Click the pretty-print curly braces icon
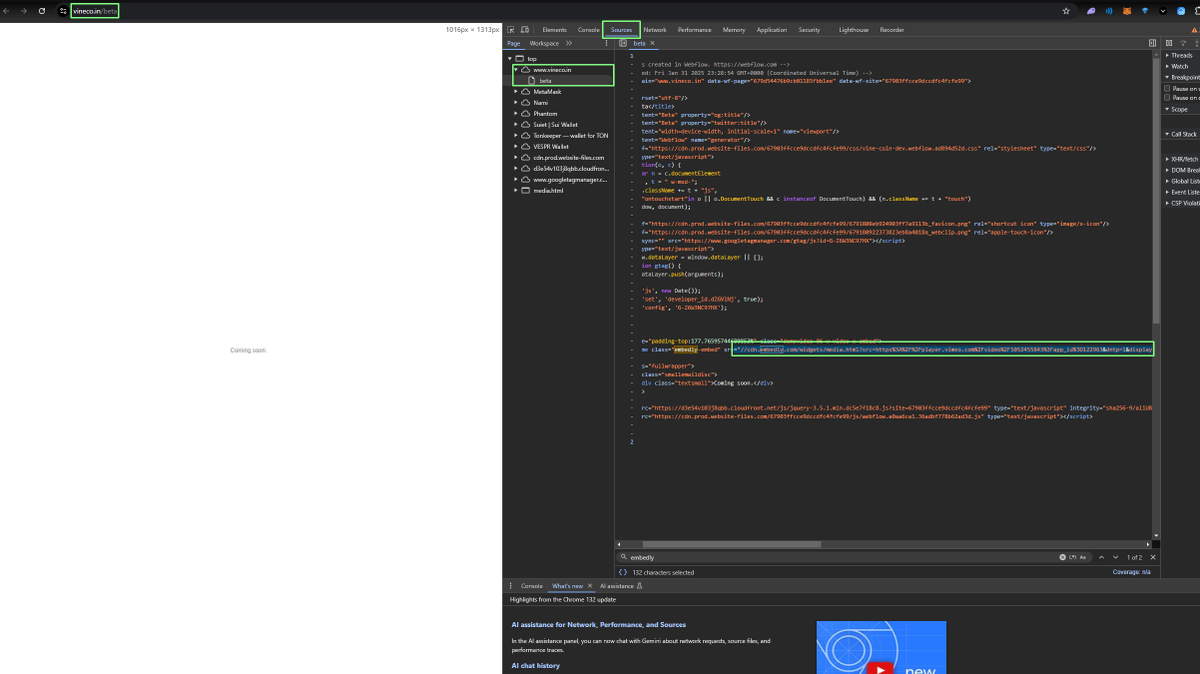 click(623, 573)
